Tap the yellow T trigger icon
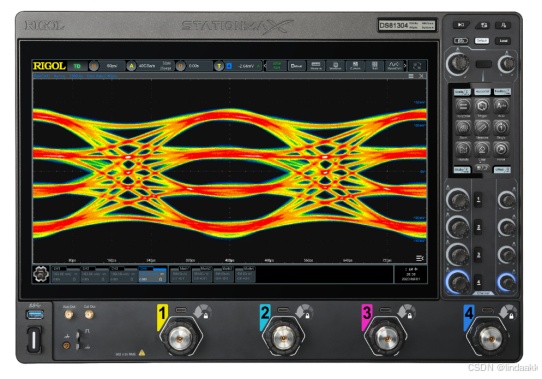The image size is (542, 379). pos(219,66)
